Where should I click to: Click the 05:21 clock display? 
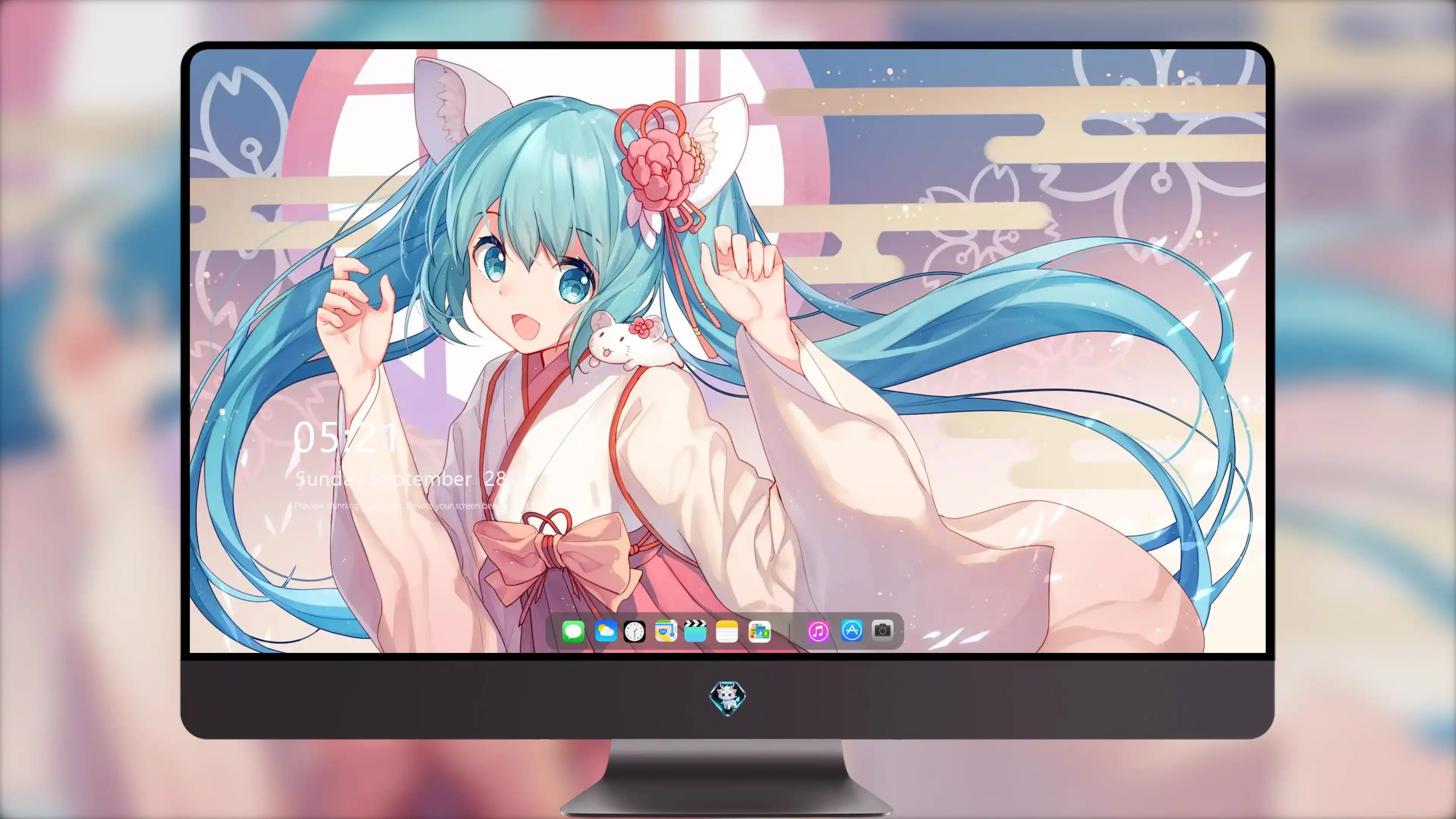pos(346,437)
